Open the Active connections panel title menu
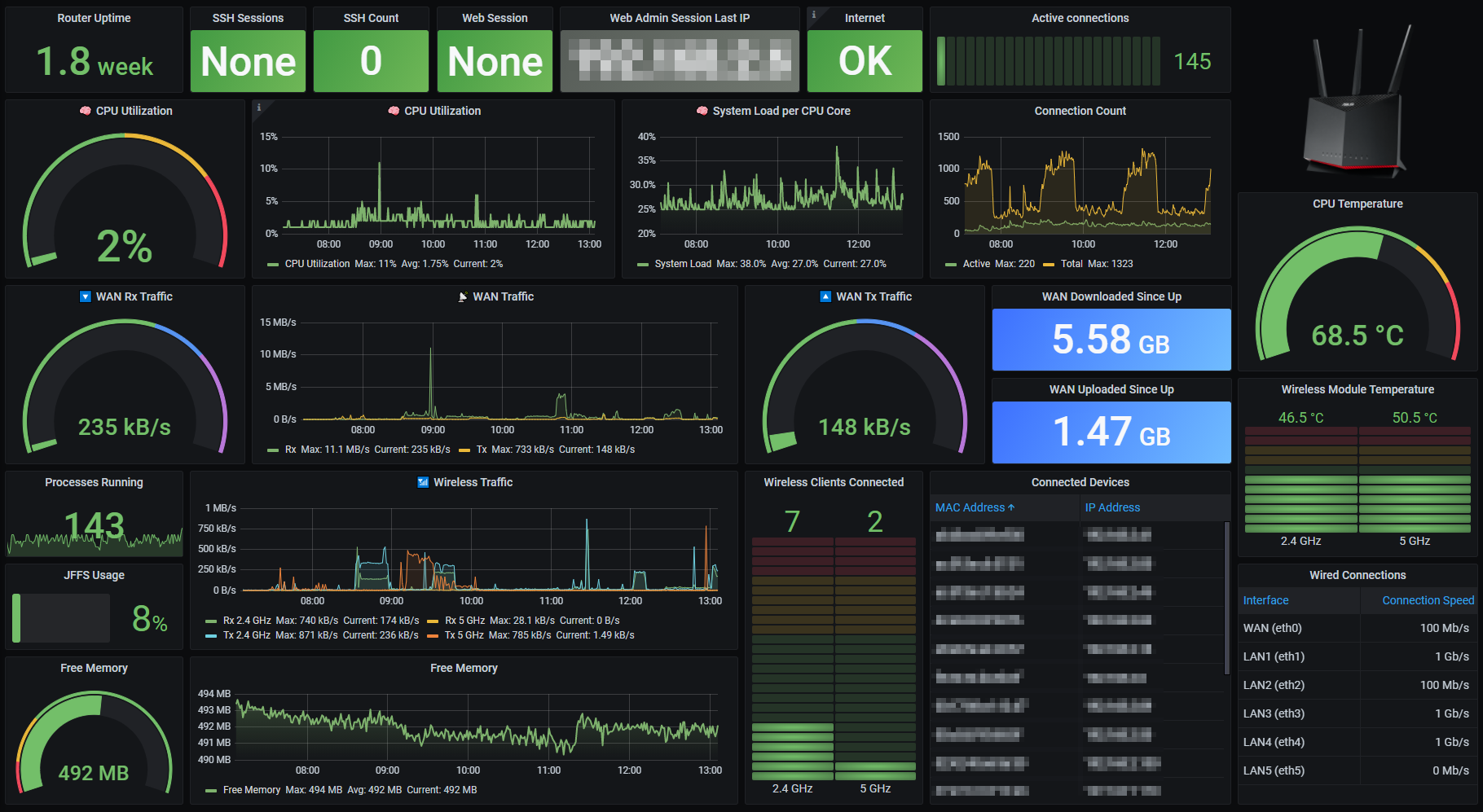Viewport: 1483px width, 812px height. (1080, 18)
